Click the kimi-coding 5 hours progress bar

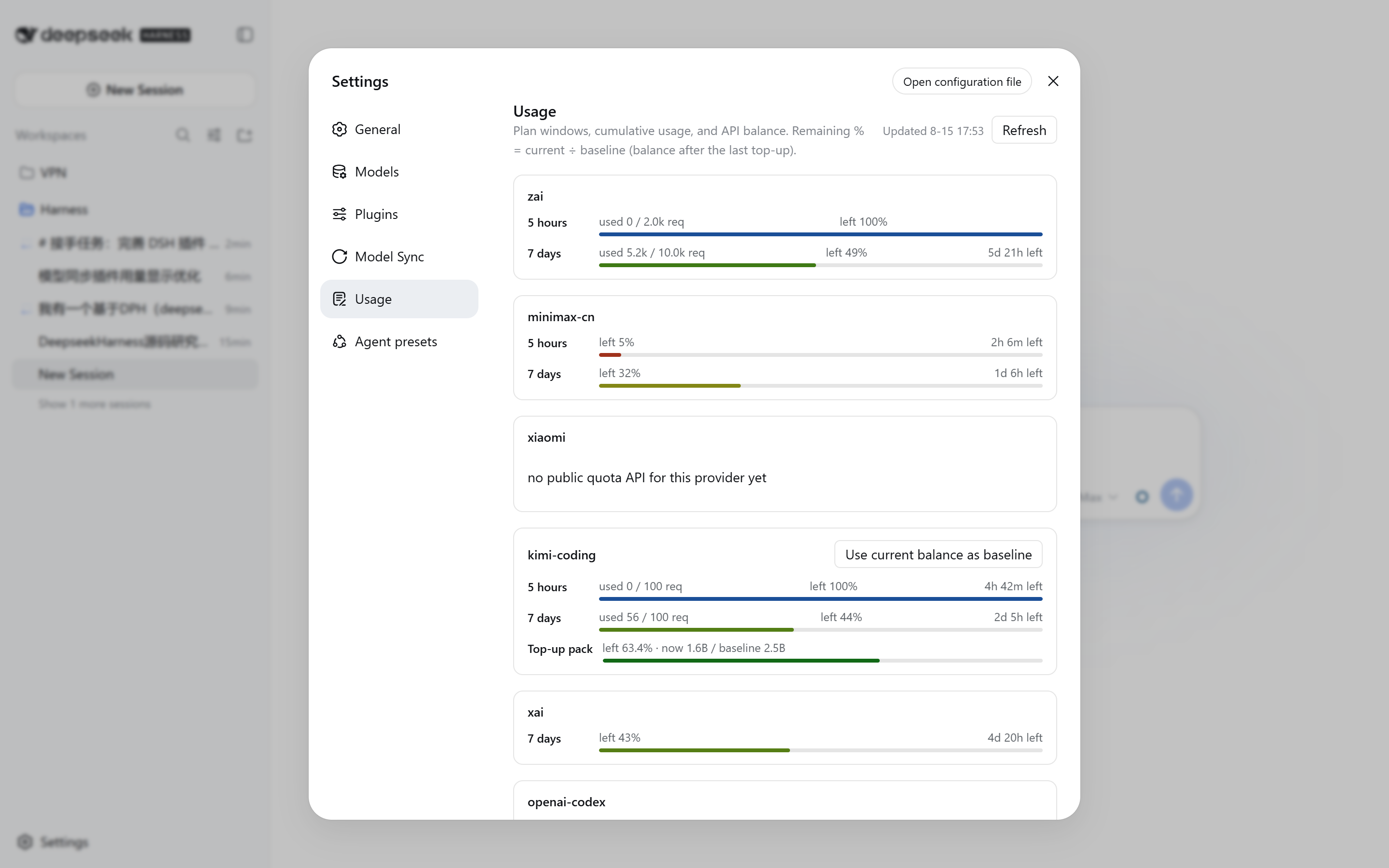click(x=821, y=599)
